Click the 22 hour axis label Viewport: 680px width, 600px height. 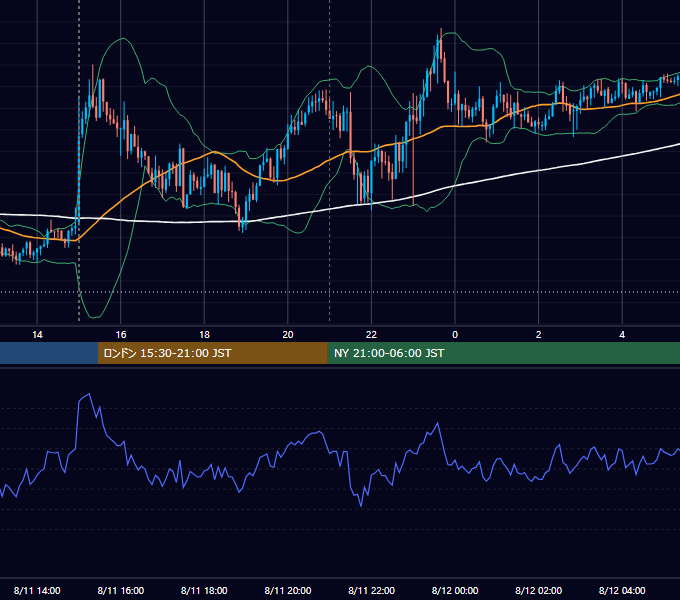tap(371, 335)
